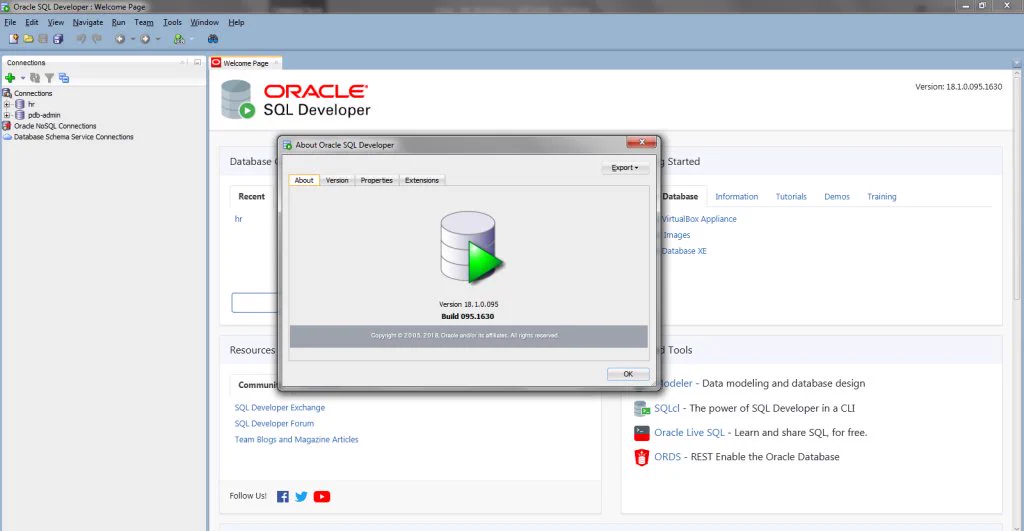Screen dimensions: 1024x531
Task: Open the Help menu
Action: pyautogui.click(x=236, y=22)
